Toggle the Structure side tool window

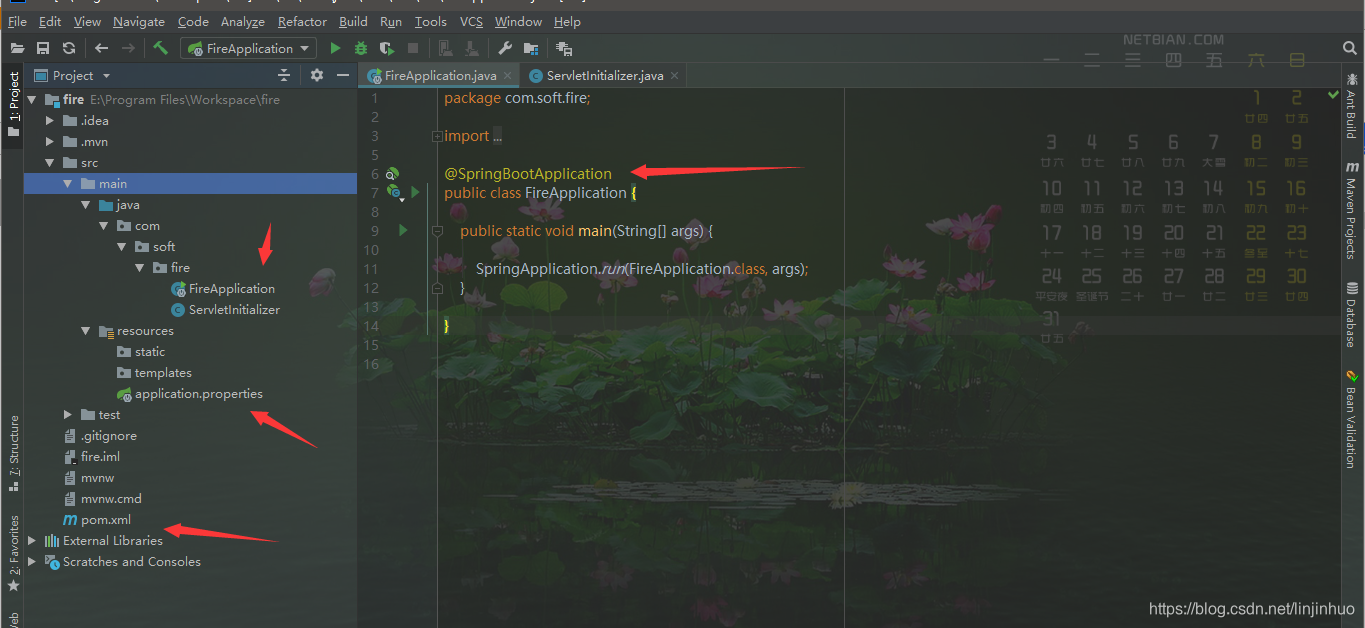click(x=14, y=452)
